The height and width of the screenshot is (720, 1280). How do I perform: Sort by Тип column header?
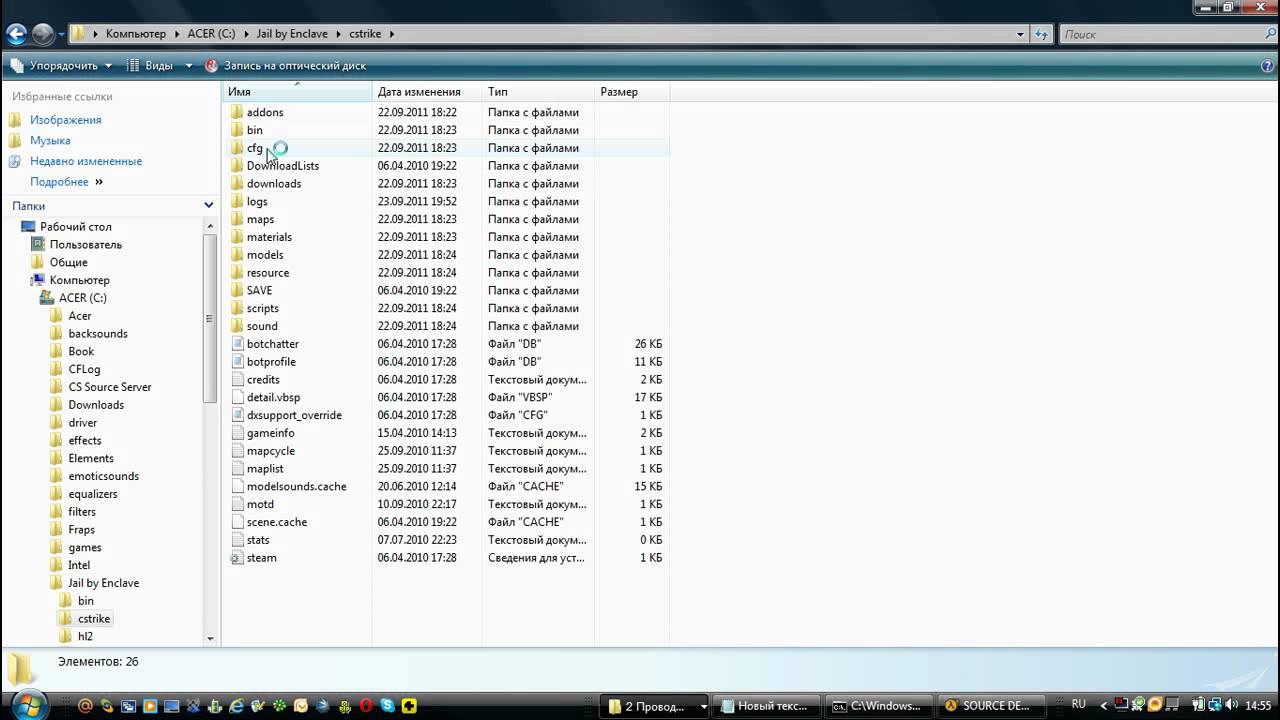tap(539, 92)
